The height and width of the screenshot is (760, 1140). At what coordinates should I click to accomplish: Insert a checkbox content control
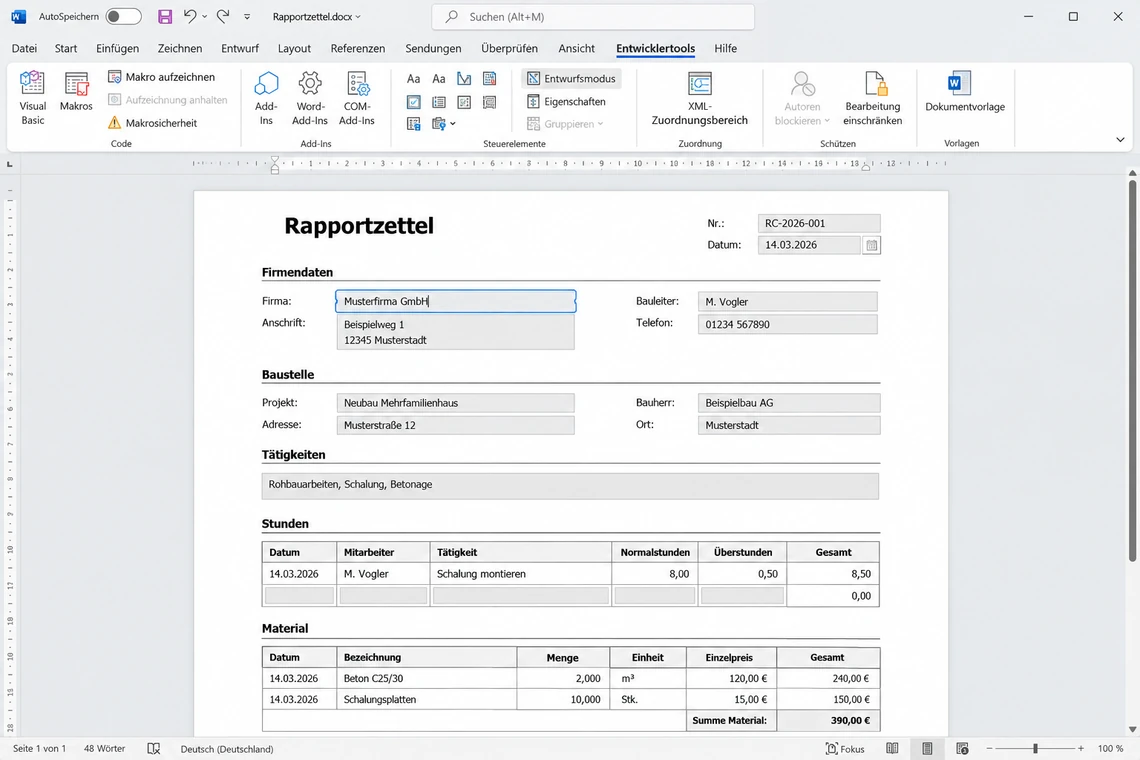414,102
